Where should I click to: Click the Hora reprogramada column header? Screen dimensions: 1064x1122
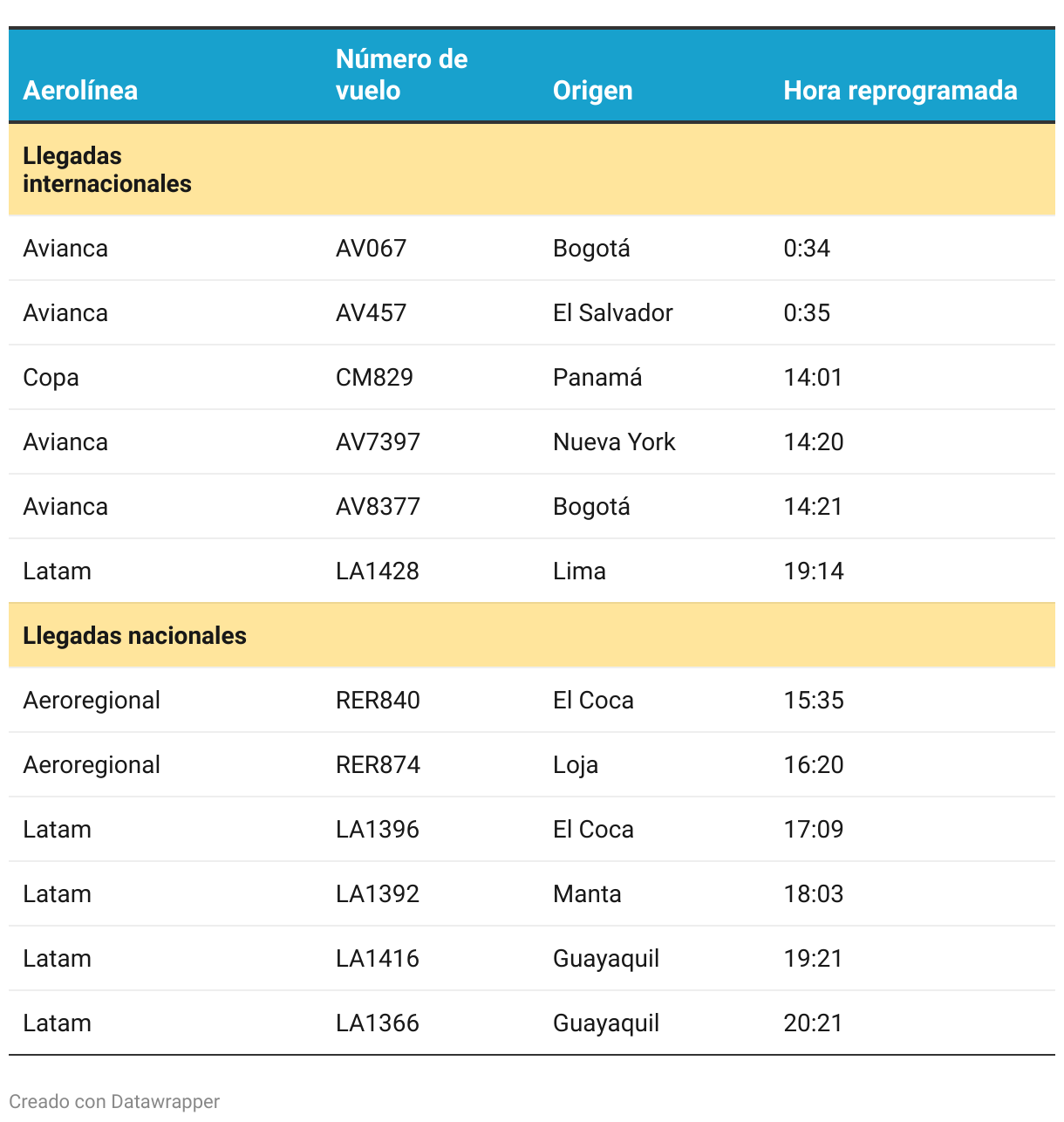pyautogui.click(x=900, y=91)
